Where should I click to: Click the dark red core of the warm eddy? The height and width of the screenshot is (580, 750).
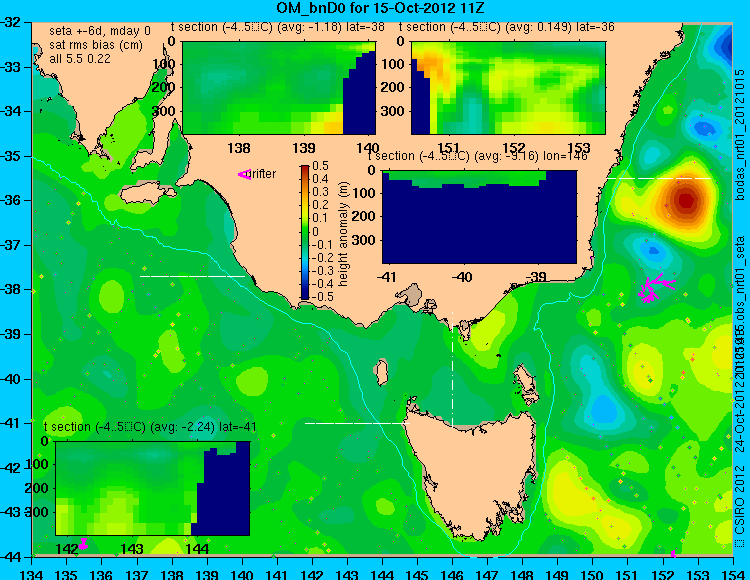(x=686, y=199)
